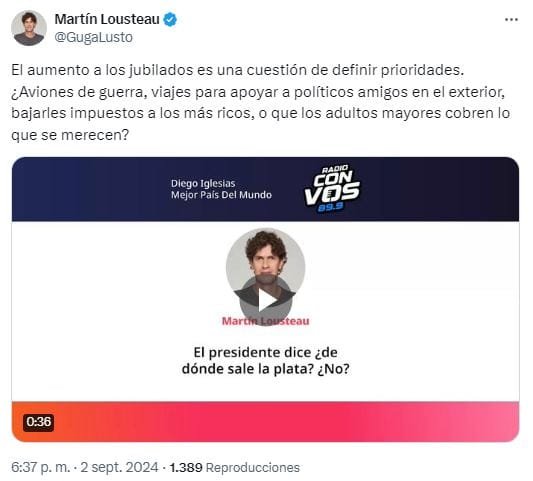Image resolution: width=533 pixels, height=481 pixels.
Task: Click the 0:36 video duration badge
Action: tap(38, 422)
